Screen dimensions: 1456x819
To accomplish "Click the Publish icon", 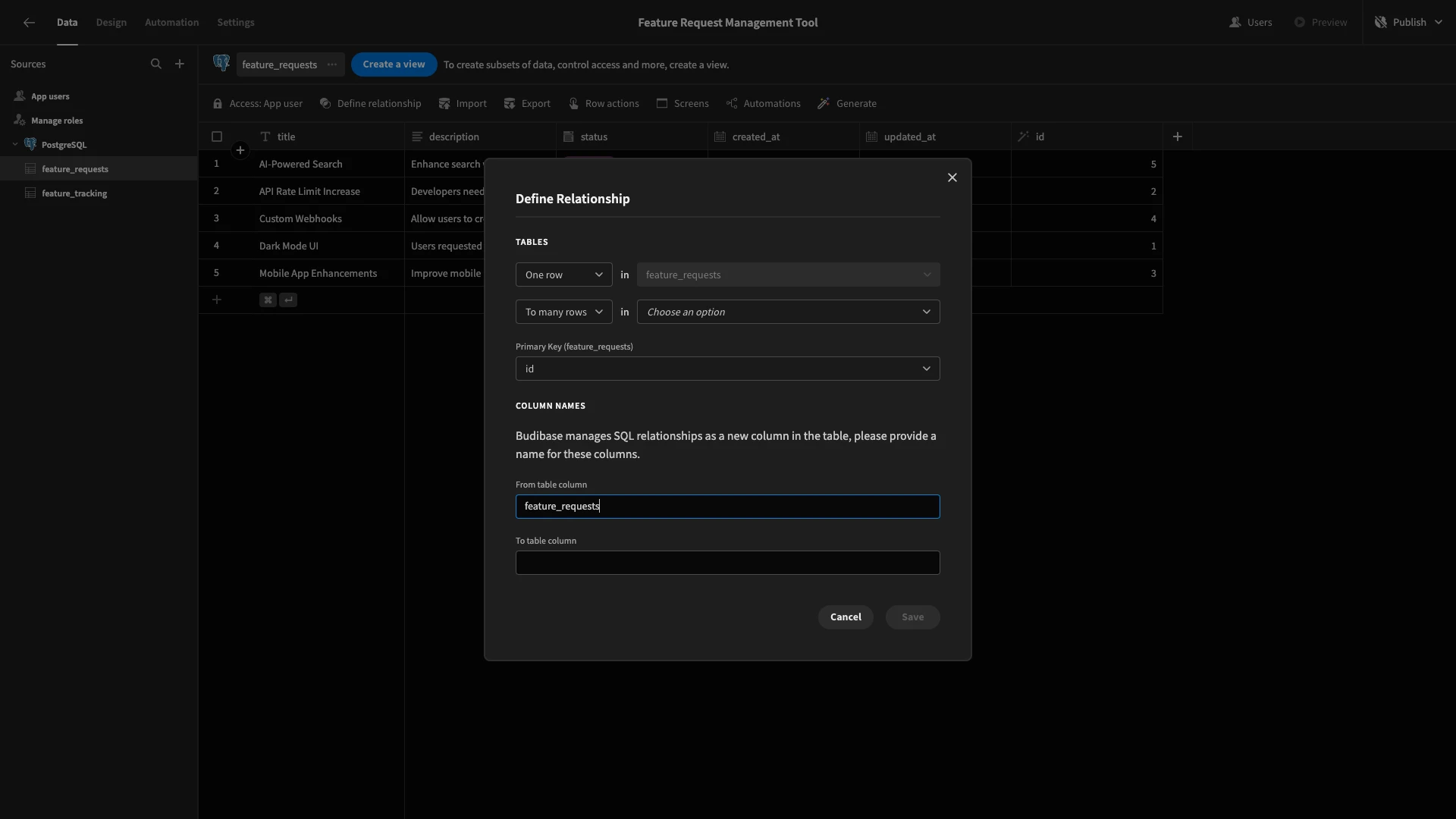I will click(1381, 23).
